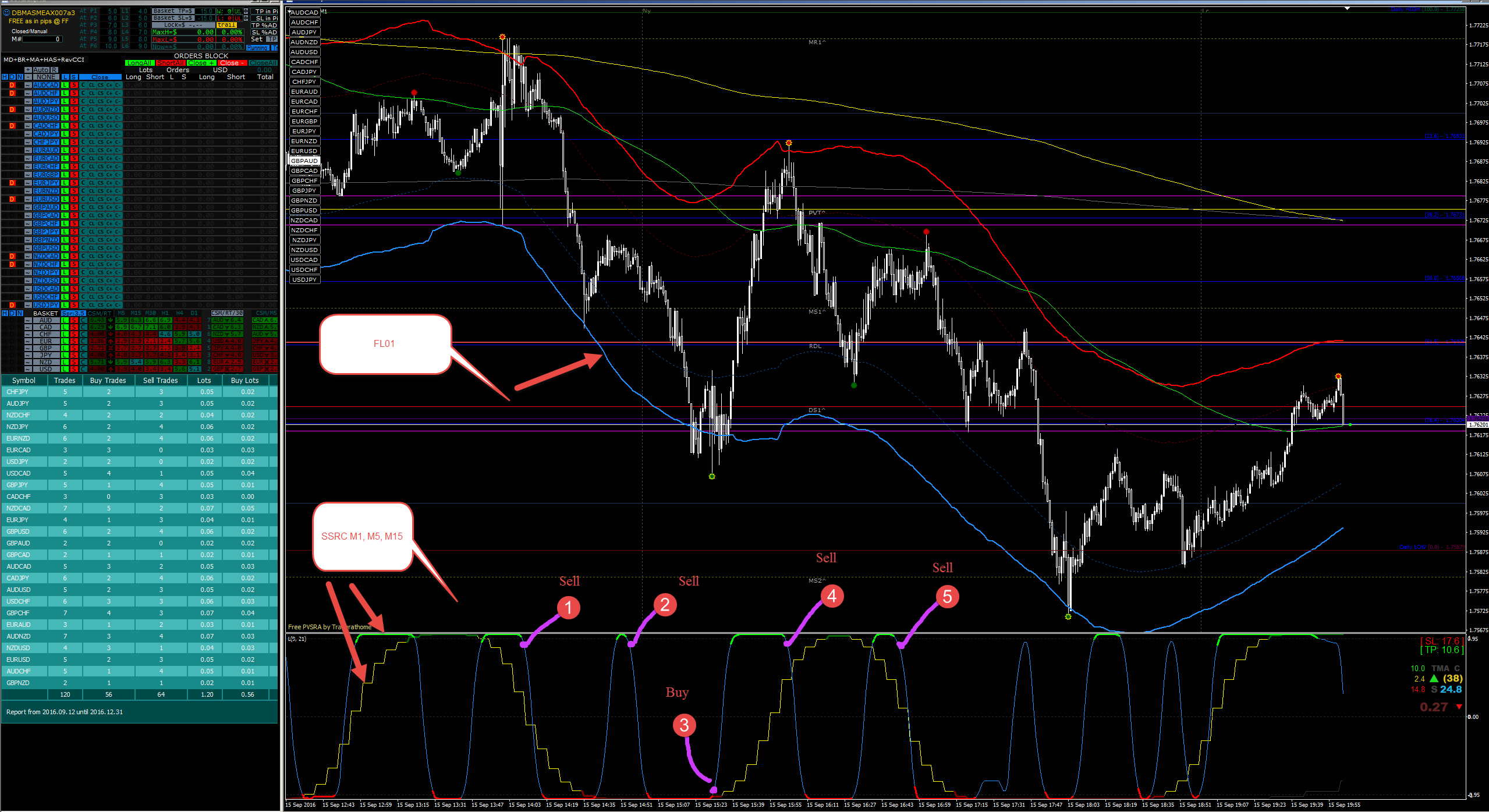Click the C button for EUR basket
This screenshot has width=1489, height=812.
[x=83, y=341]
